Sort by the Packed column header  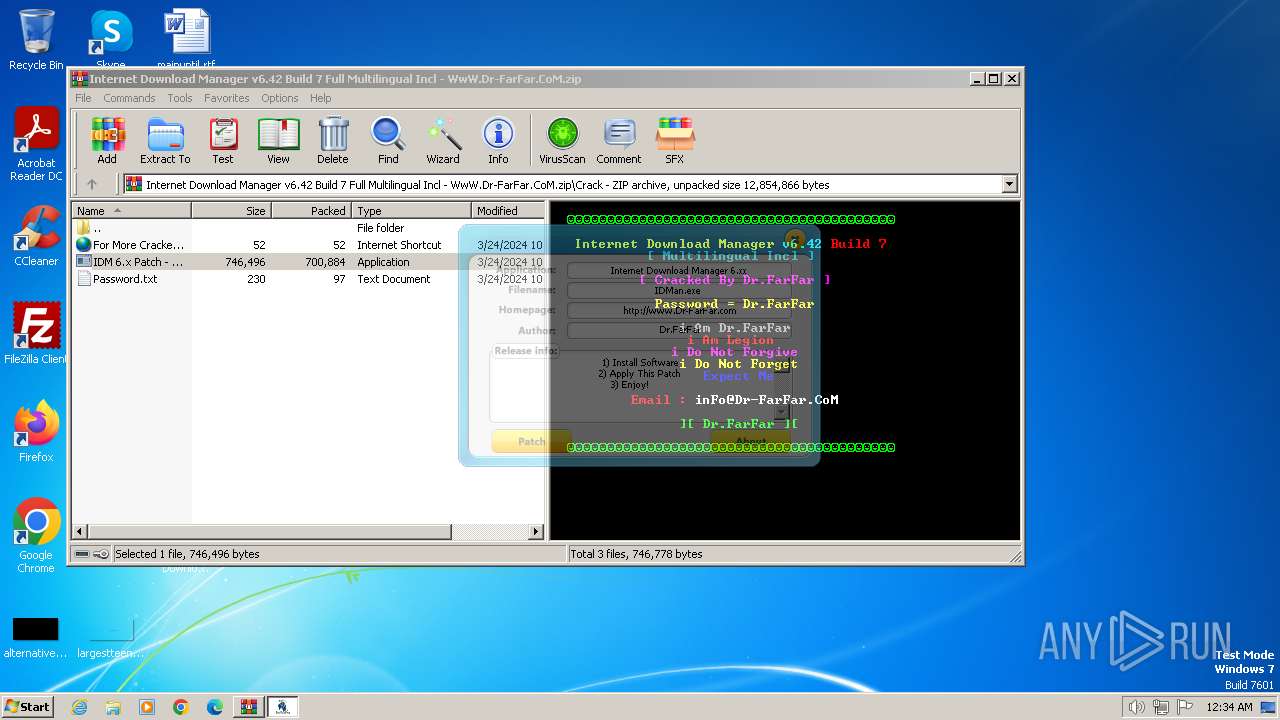(311, 210)
